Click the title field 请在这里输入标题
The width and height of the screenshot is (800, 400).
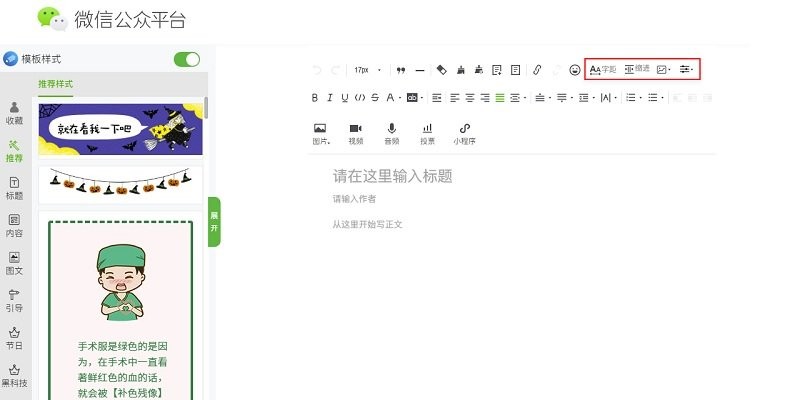[393, 176]
